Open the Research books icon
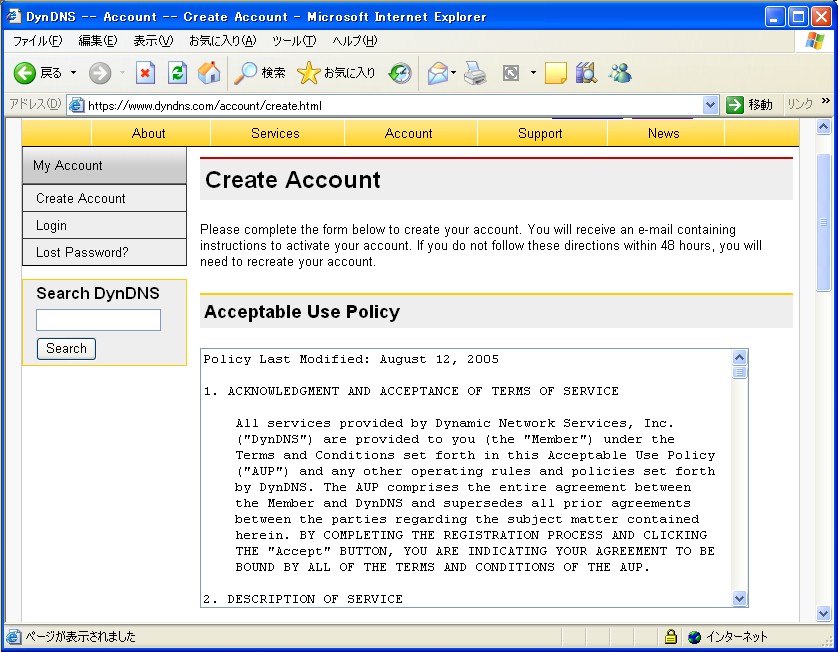 pyautogui.click(x=586, y=73)
